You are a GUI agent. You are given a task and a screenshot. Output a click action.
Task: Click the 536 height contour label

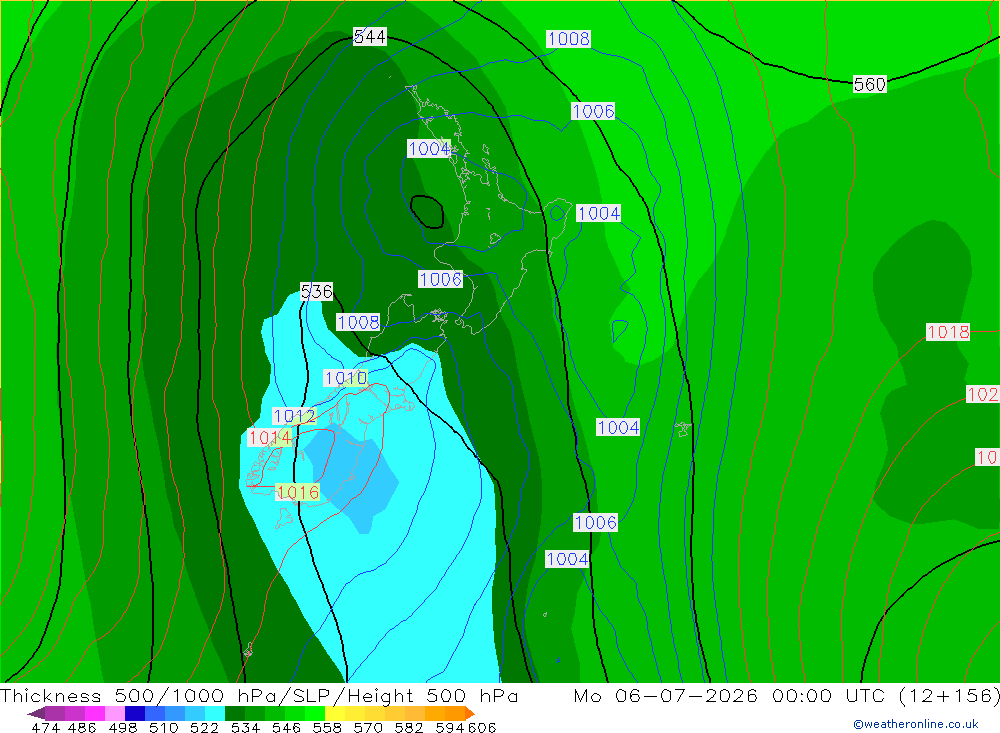(x=316, y=292)
